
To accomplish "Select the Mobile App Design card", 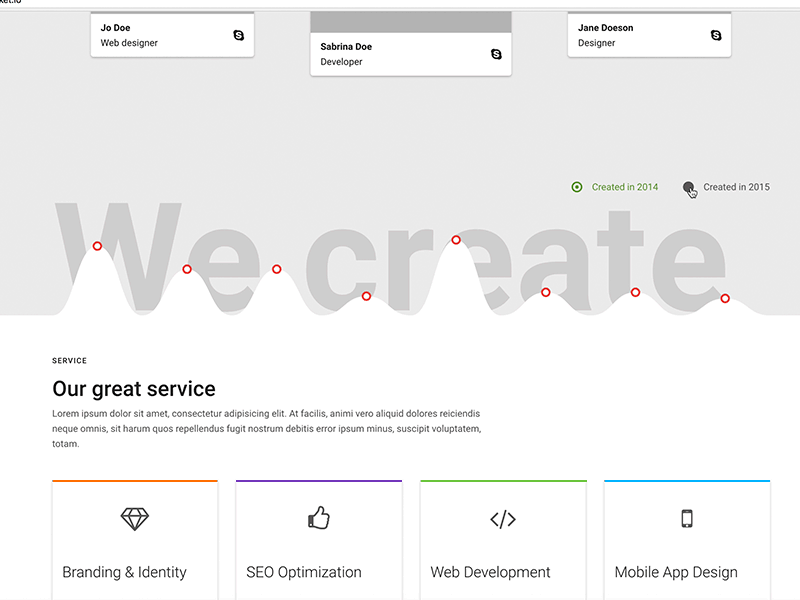I will (676, 572).
